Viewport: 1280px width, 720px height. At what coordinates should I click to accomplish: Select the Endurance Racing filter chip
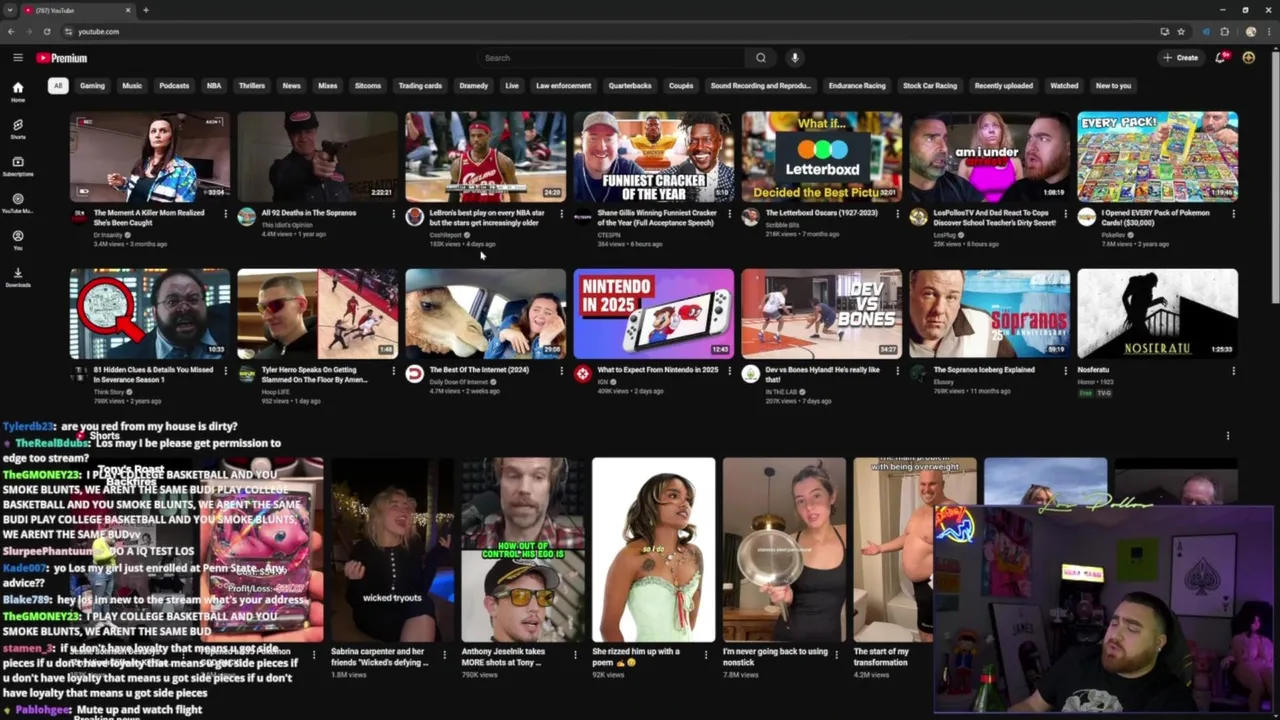[857, 86]
